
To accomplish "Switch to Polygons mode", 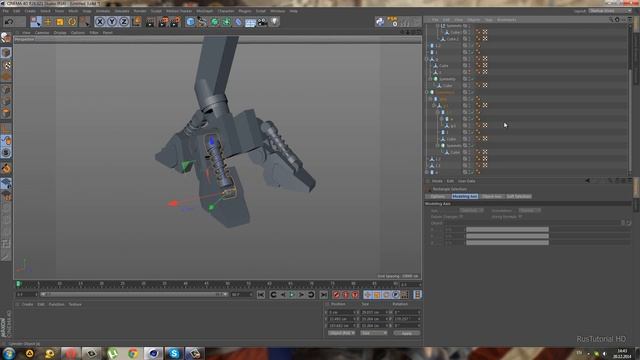I will point(6,113).
